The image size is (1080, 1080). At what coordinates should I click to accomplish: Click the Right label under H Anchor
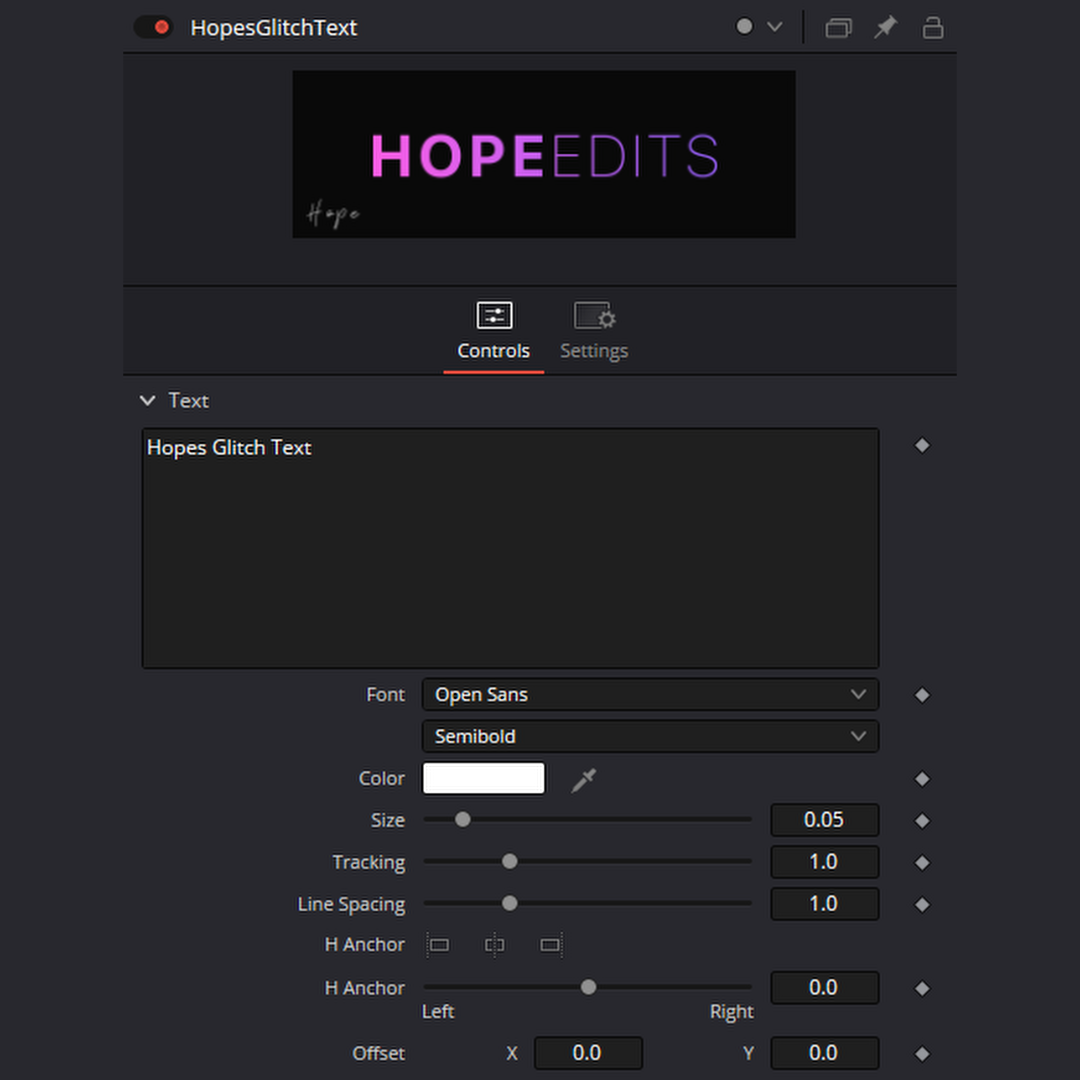[731, 1012]
